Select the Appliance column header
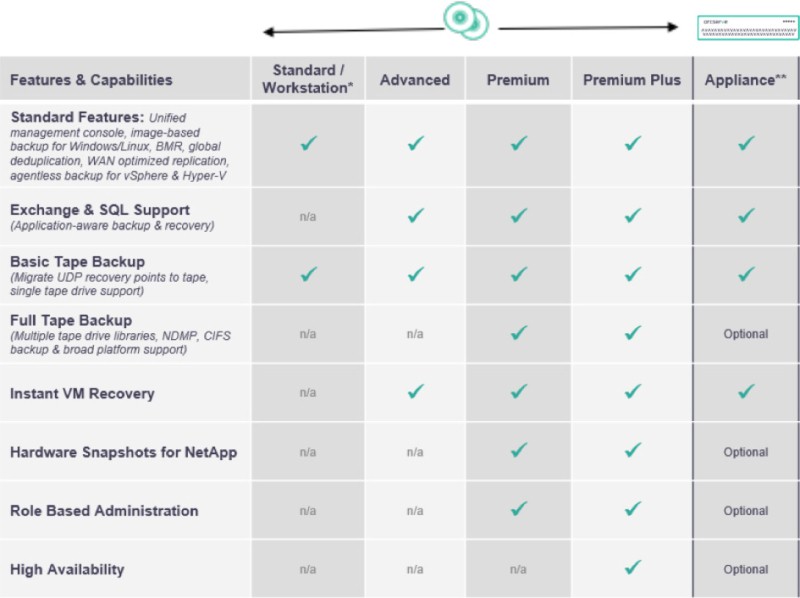This screenshot has height=598, width=800. tap(745, 80)
